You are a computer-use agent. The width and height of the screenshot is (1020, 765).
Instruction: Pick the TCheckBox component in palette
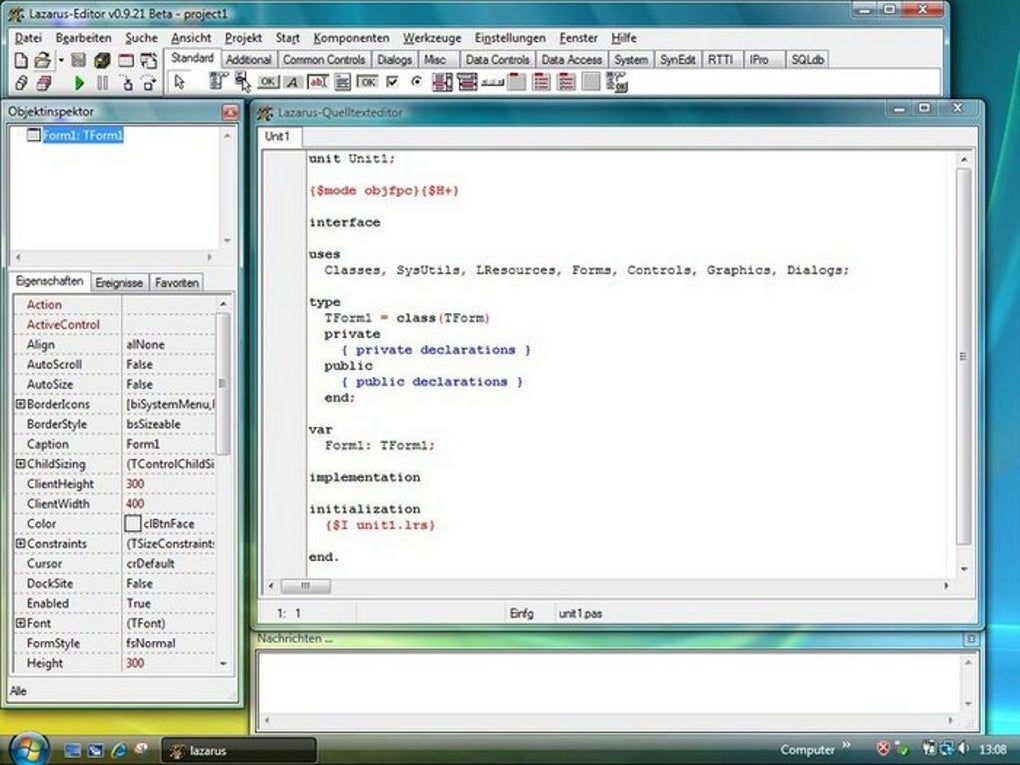pos(392,82)
